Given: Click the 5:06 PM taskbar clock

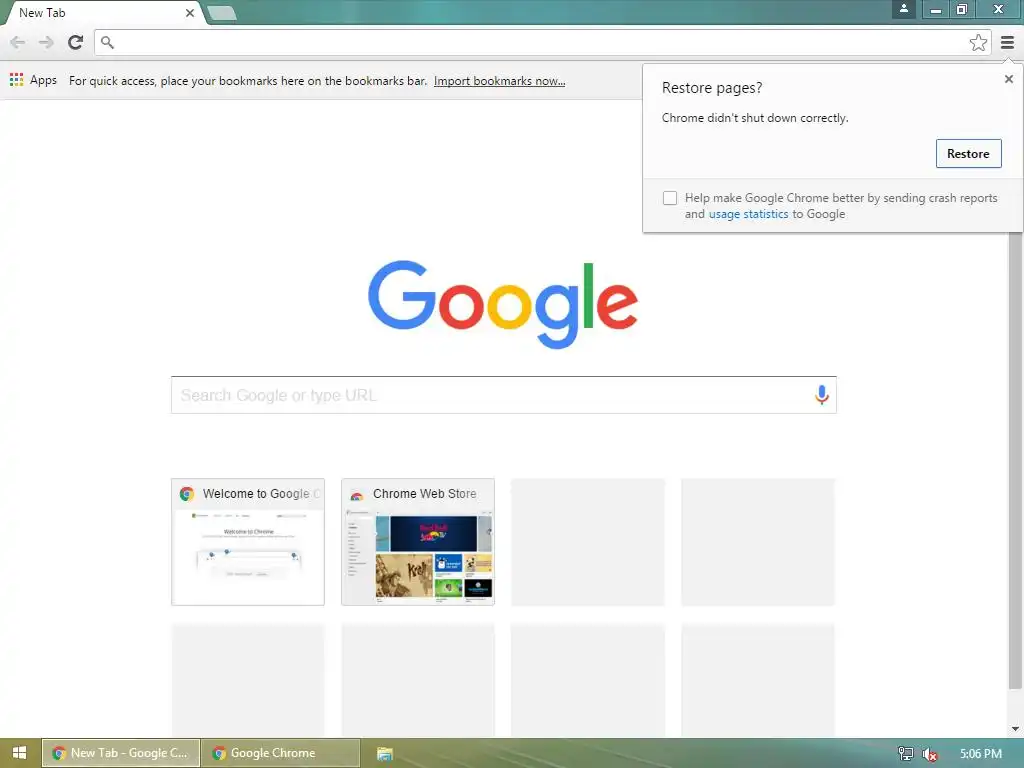Looking at the screenshot, I should (x=980, y=754).
